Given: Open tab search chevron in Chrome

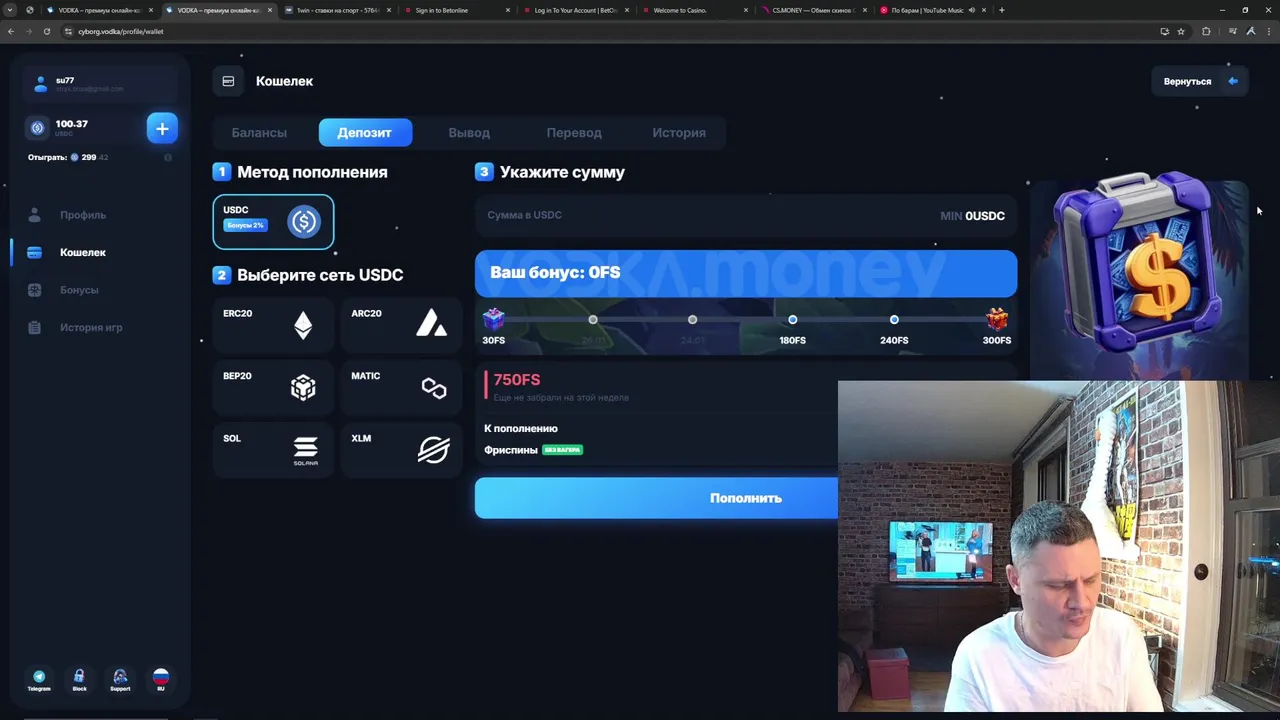Looking at the screenshot, I should tap(10, 10).
